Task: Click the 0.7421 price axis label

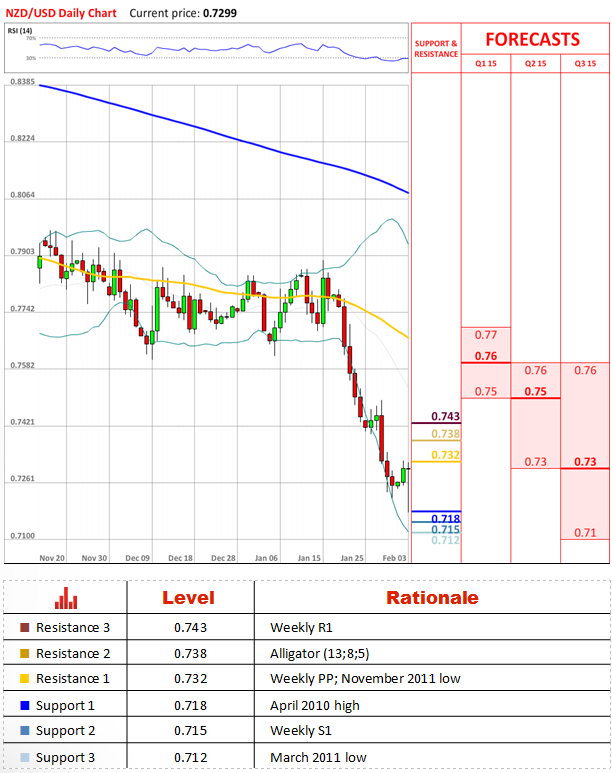Action: [23, 422]
